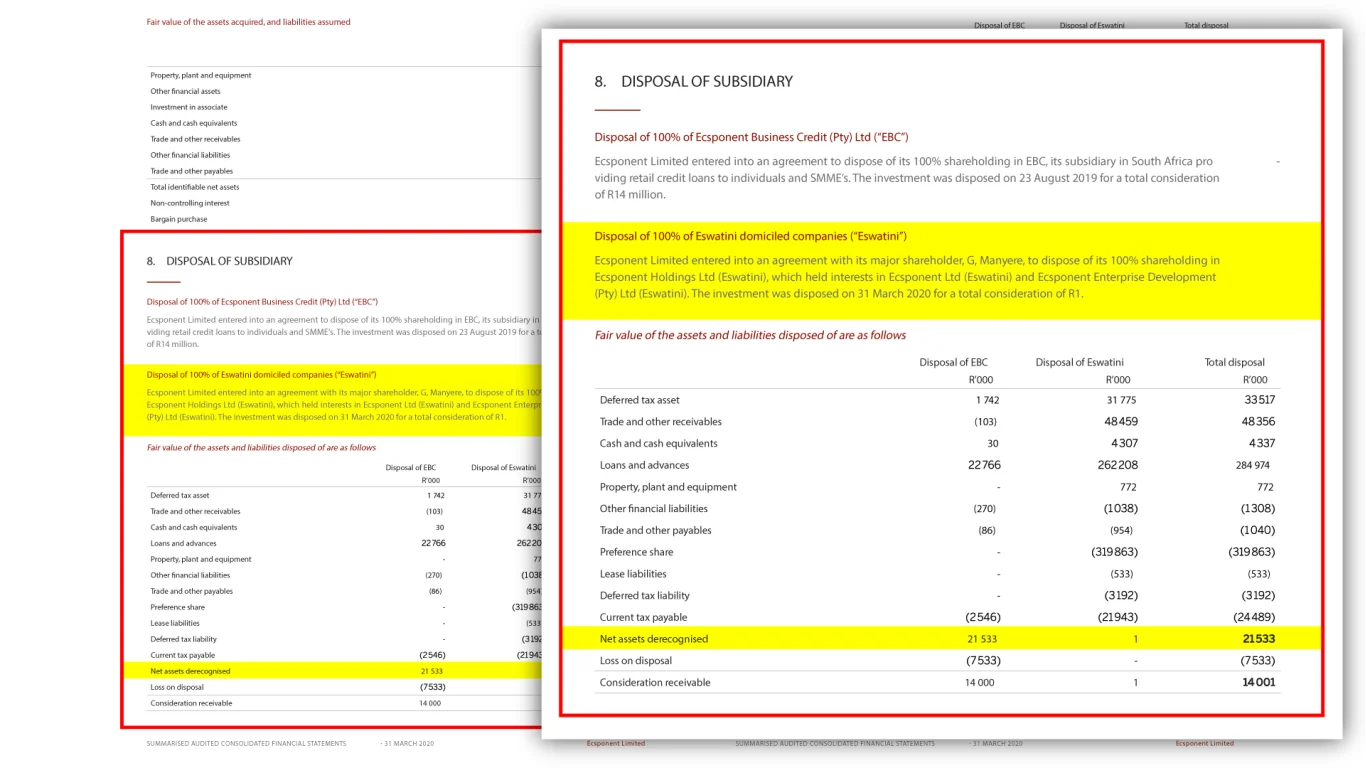Click the 33 517 Deferred tax asset total
Viewport: 1366px width, 768px height.
click(1258, 400)
